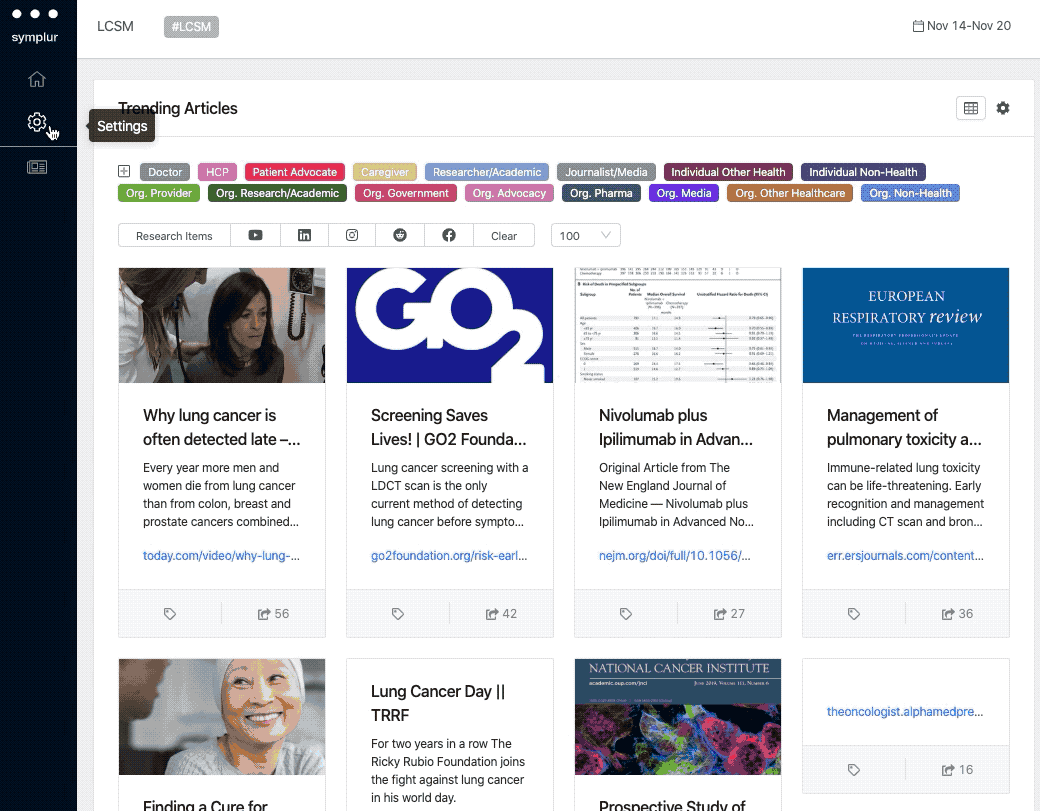
Task: Toggle the Researcher/Academic filter
Action: 487,172
